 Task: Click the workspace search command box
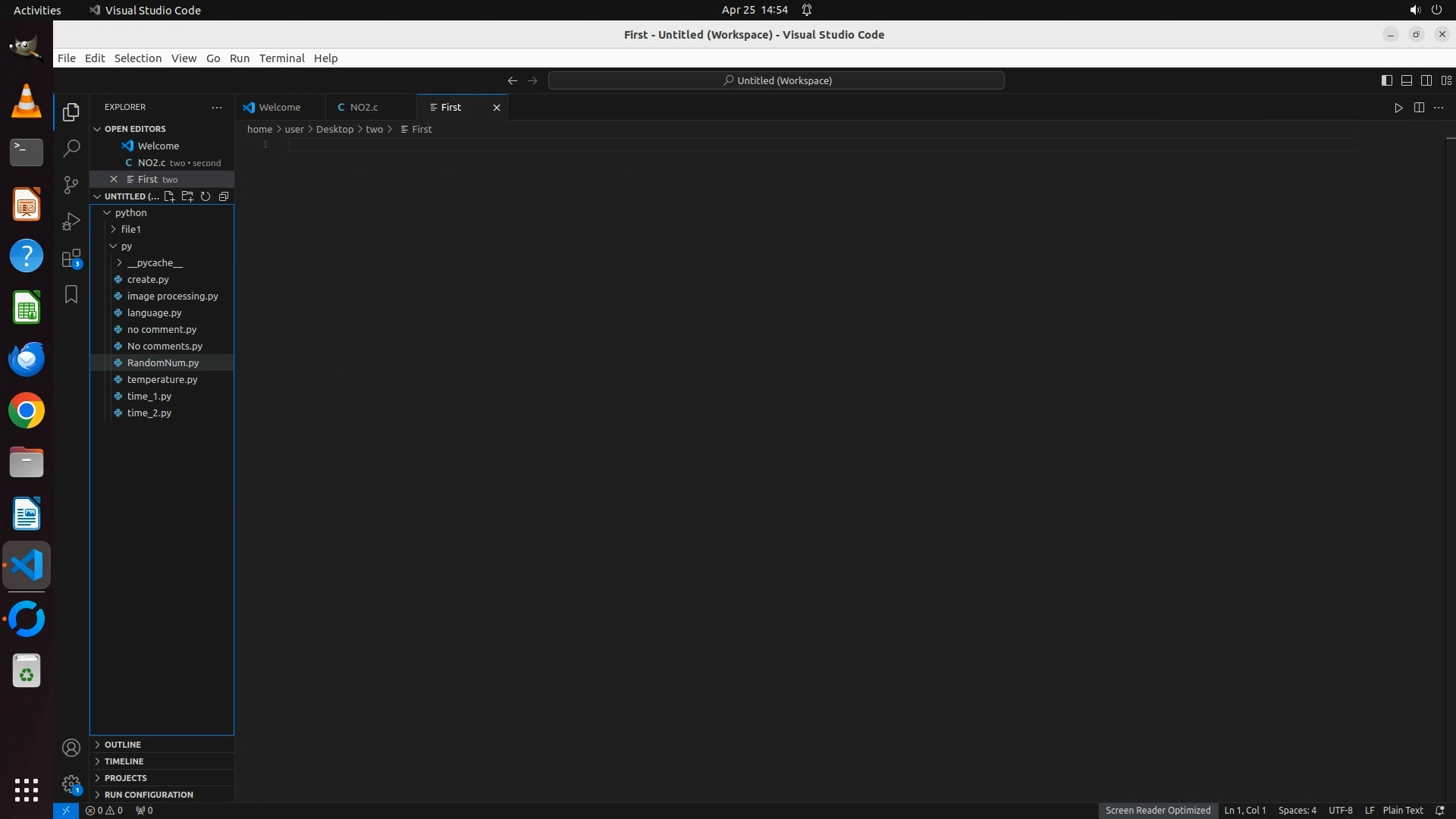[776, 80]
